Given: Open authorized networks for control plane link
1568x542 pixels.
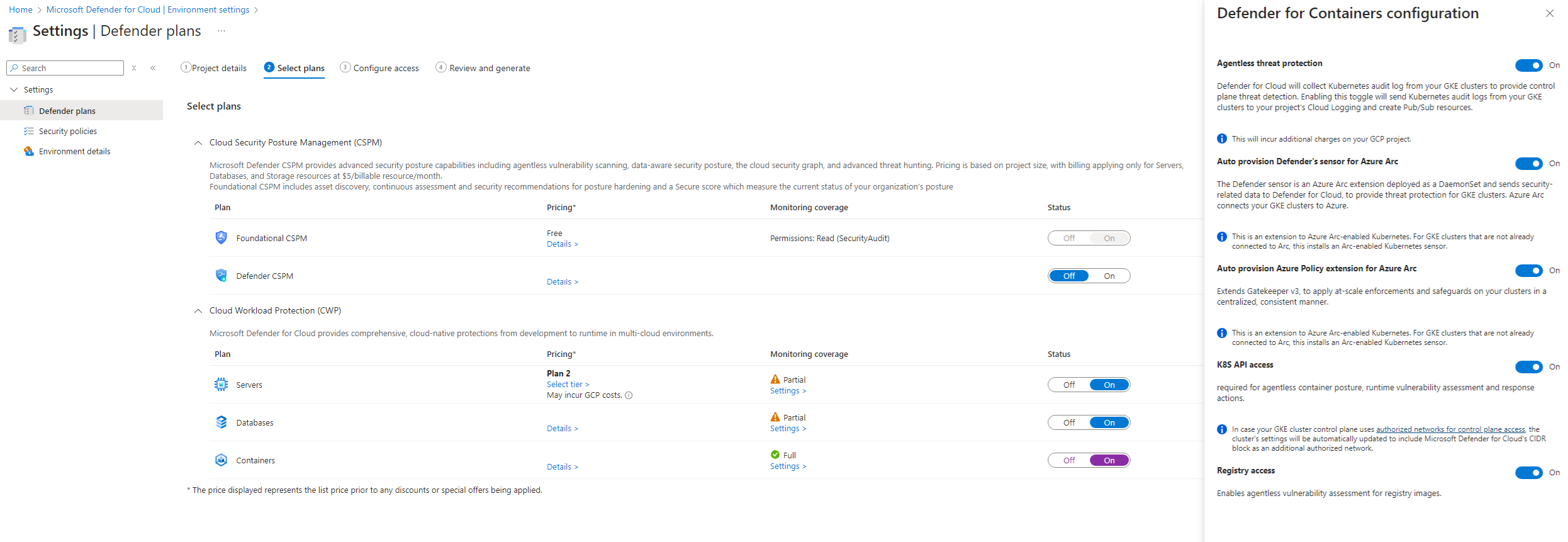Looking at the screenshot, I should click(x=1450, y=429).
